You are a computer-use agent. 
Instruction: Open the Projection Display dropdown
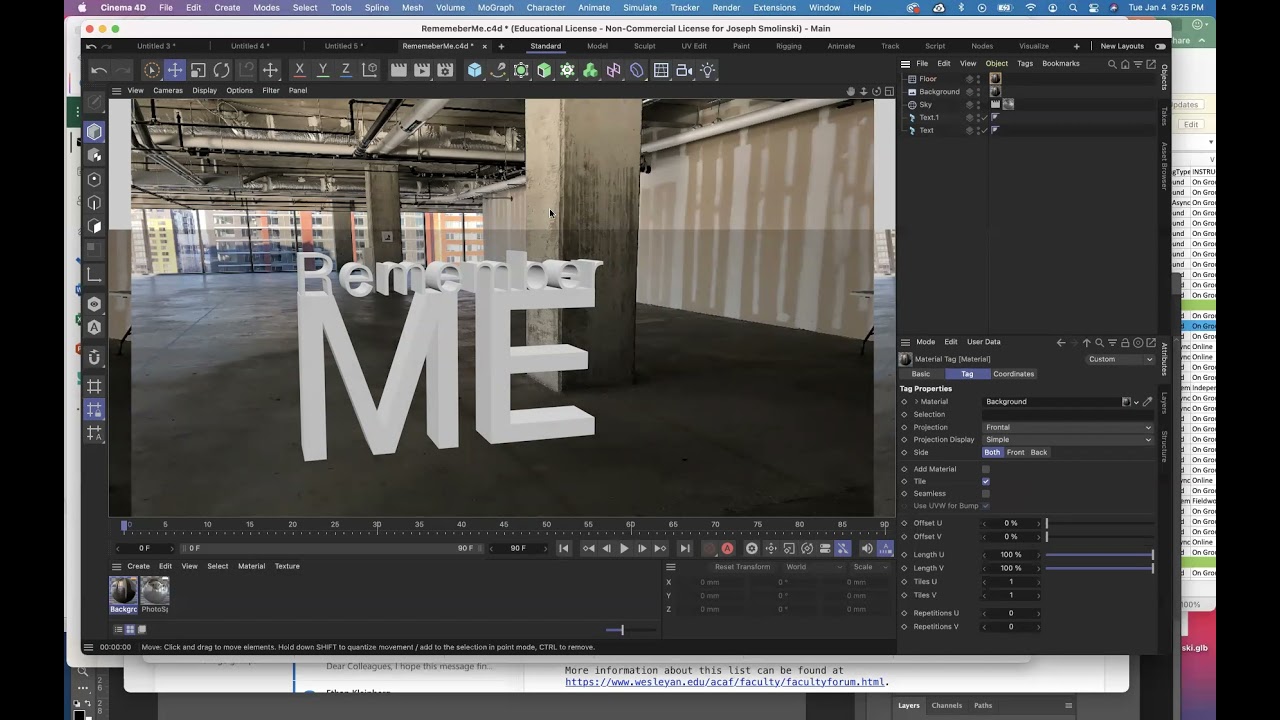pos(1068,440)
